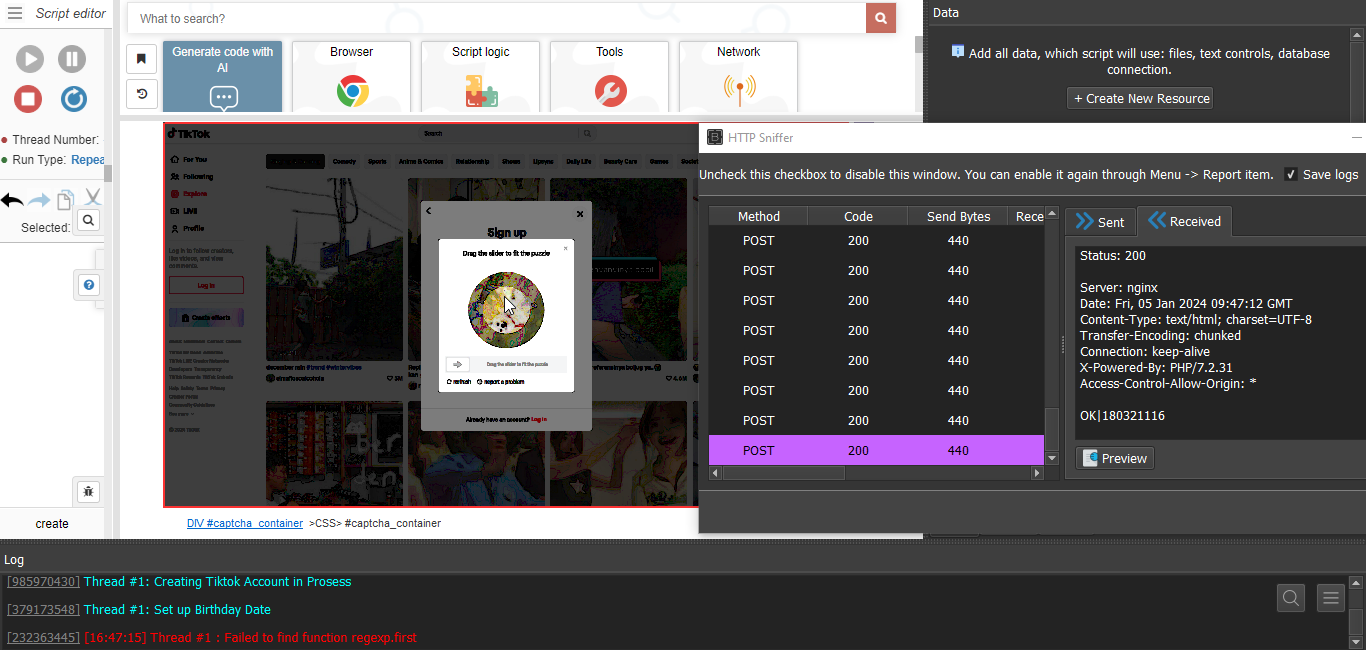Open the bug debug icon in the left panel
The image size is (1366, 650).
[89, 491]
